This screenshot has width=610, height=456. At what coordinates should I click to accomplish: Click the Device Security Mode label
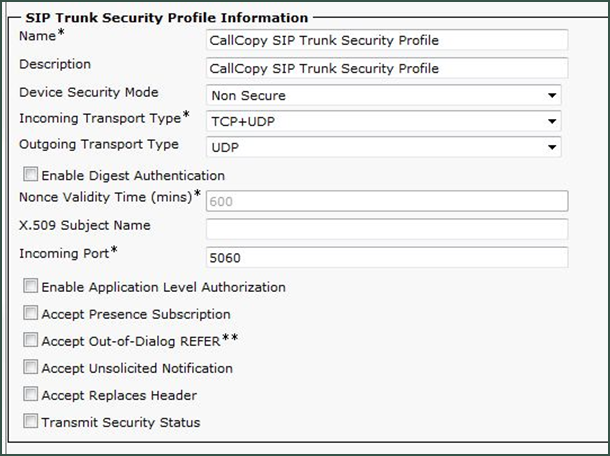pos(89,93)
